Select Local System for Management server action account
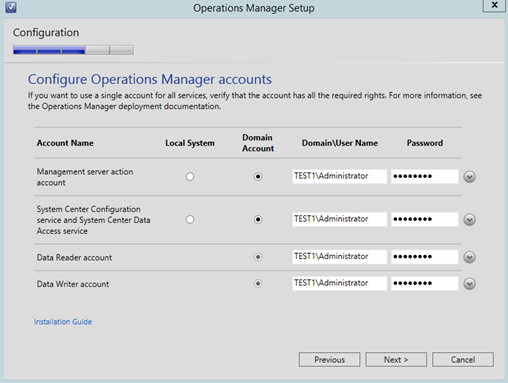The height and width of the screenshot is (383, 508). (x=190, y=176)
